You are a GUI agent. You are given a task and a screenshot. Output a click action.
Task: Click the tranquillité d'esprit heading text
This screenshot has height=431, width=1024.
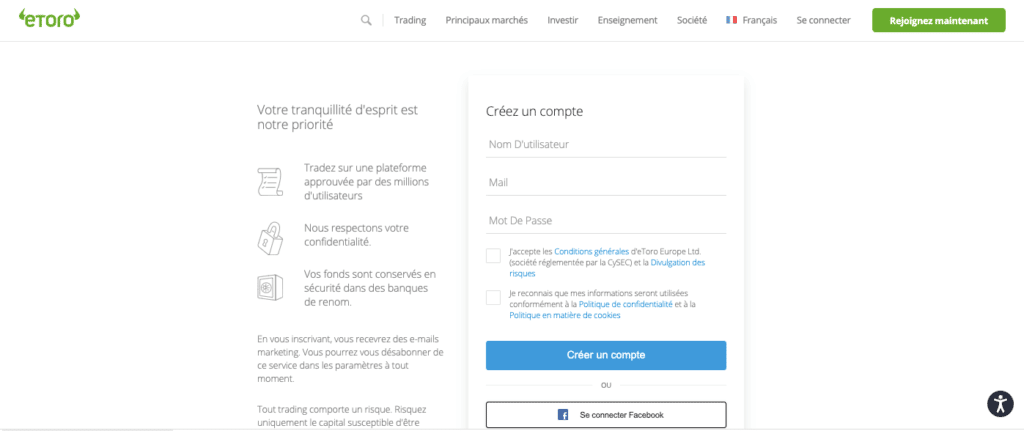point(337,118)
